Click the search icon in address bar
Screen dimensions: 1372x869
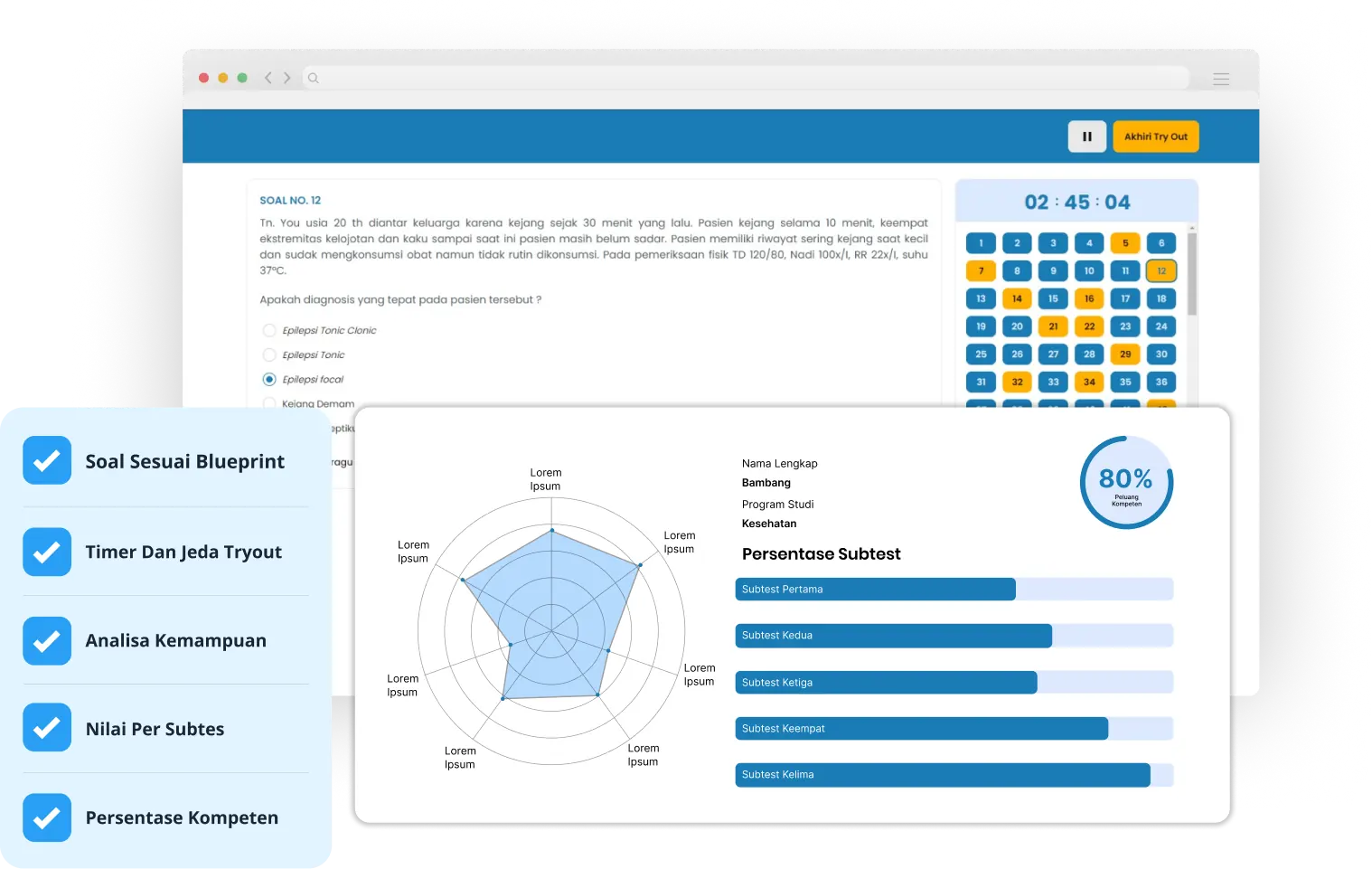coord(314,78)
